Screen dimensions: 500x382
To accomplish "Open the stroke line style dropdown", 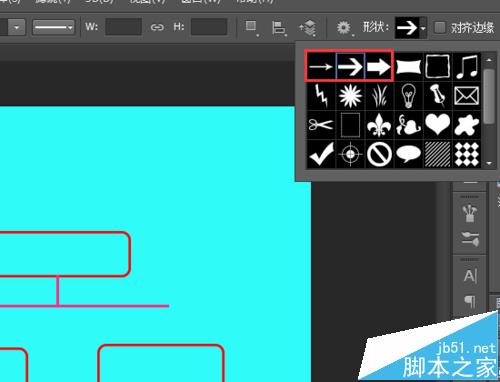I will click(x=53, y=27).
